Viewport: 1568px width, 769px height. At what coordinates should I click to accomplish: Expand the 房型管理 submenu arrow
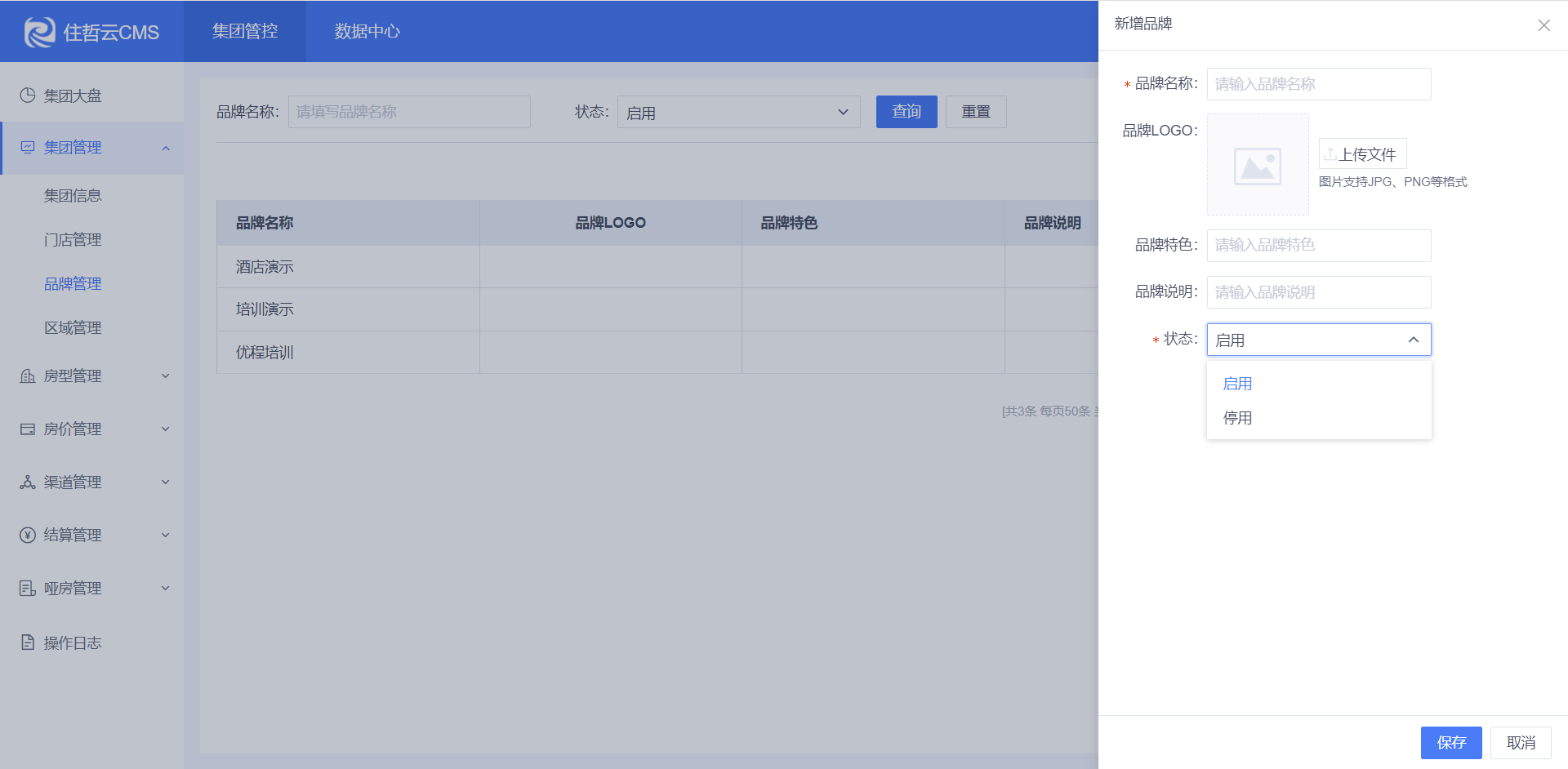(x=166, y=376)
